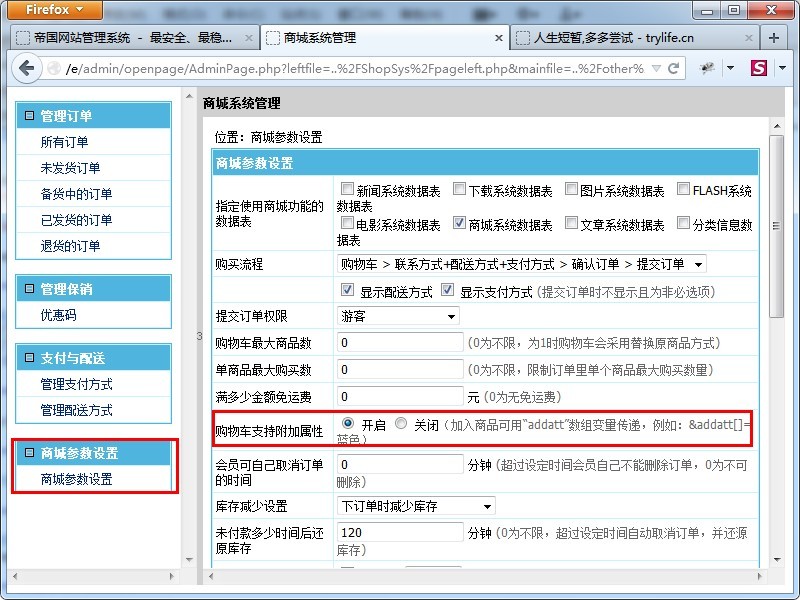The width and height of the screenshot is (800, 600).
Task: Open 管理配送方式 link
Action: 77,410
